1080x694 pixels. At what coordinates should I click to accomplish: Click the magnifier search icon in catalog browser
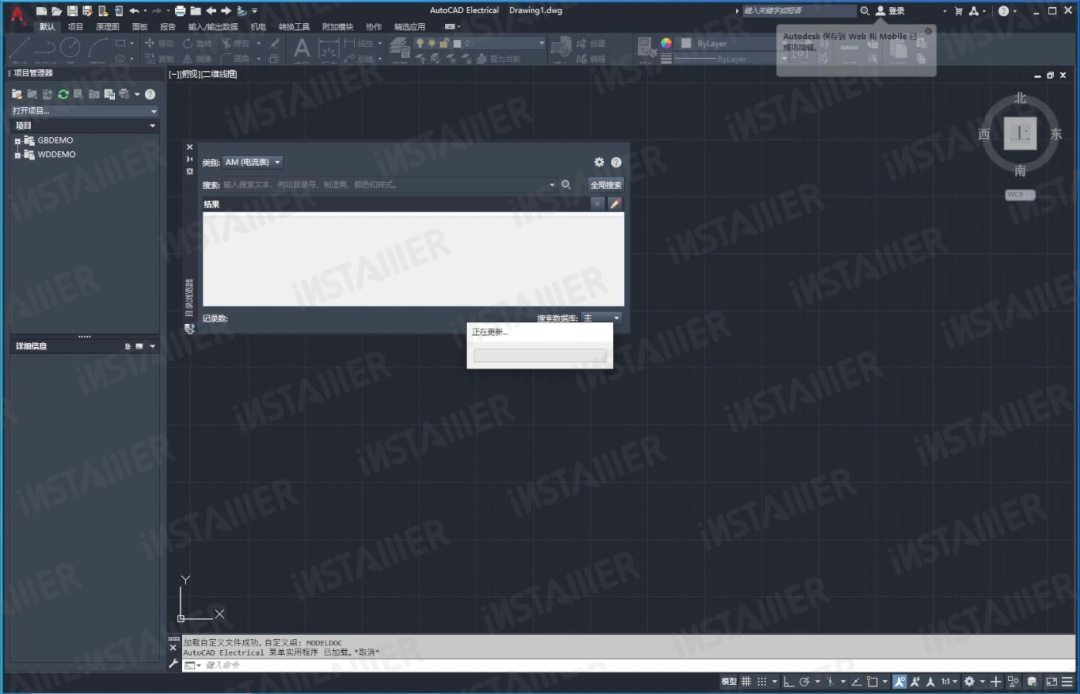(x=566, y=185)
